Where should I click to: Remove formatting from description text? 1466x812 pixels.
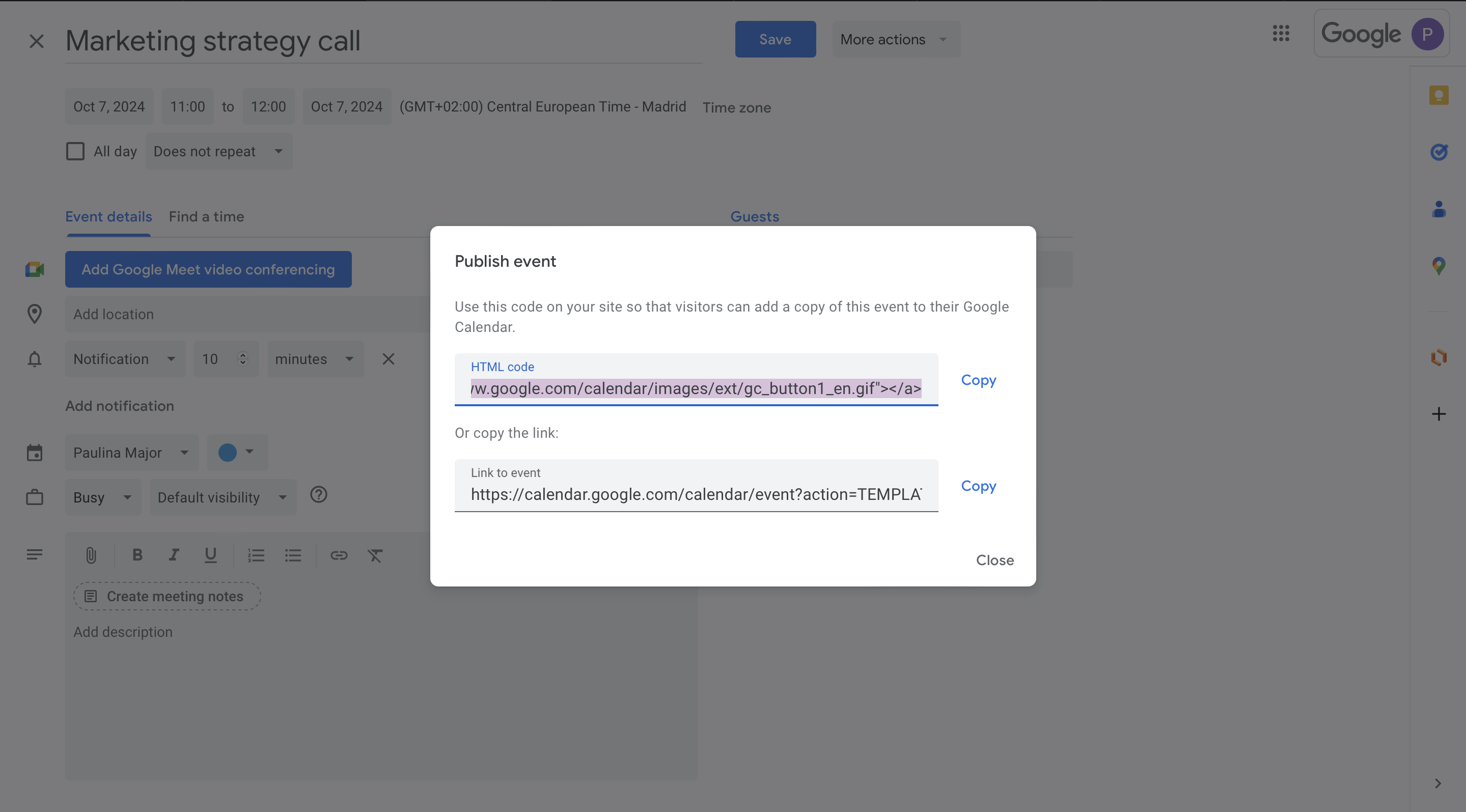pos(375,555)
